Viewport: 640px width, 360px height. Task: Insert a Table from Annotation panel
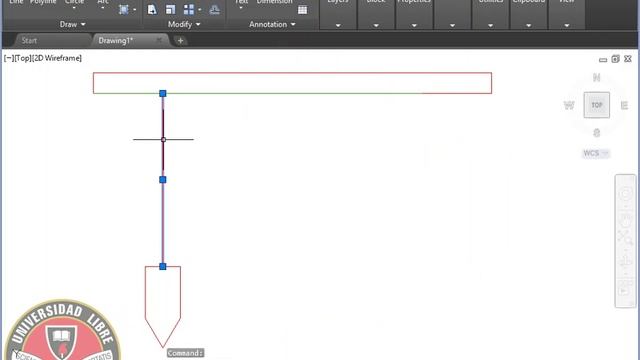302,10
